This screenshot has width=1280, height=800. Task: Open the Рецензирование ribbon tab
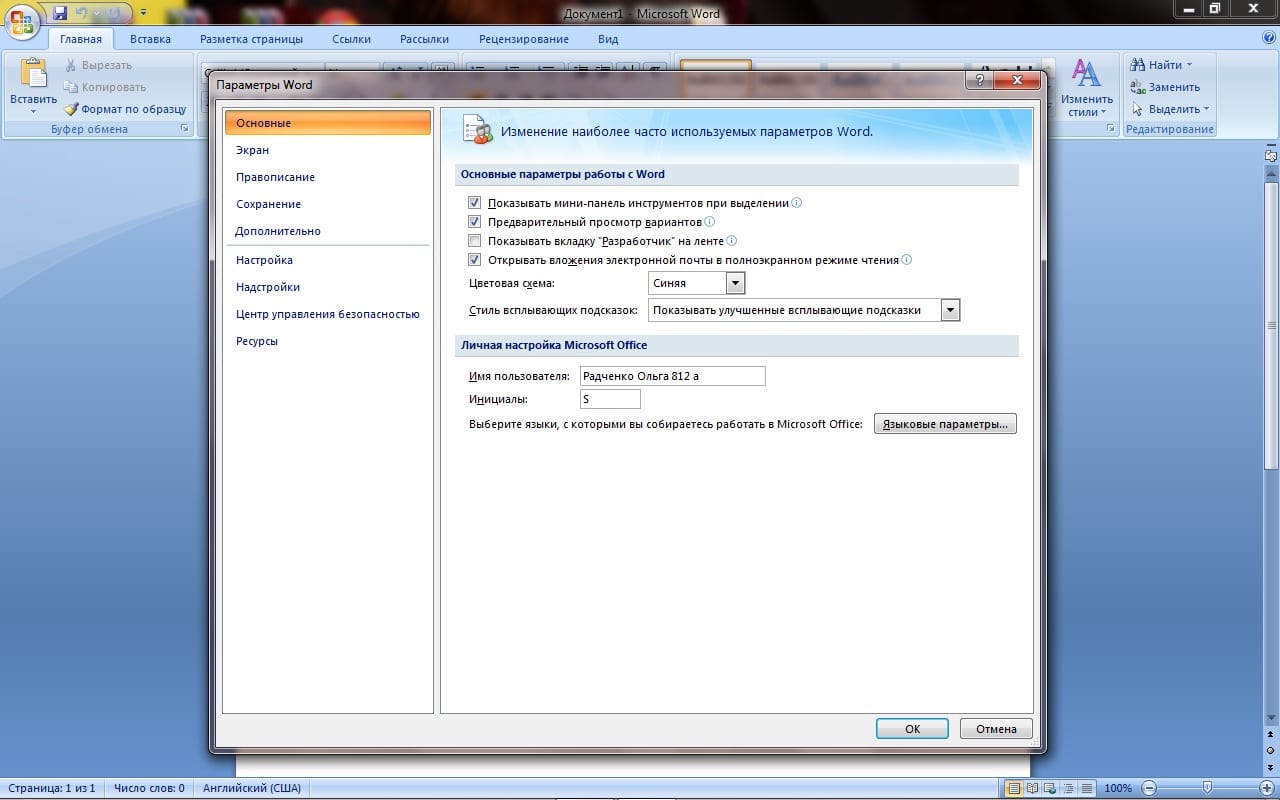(x=524, y=39)
